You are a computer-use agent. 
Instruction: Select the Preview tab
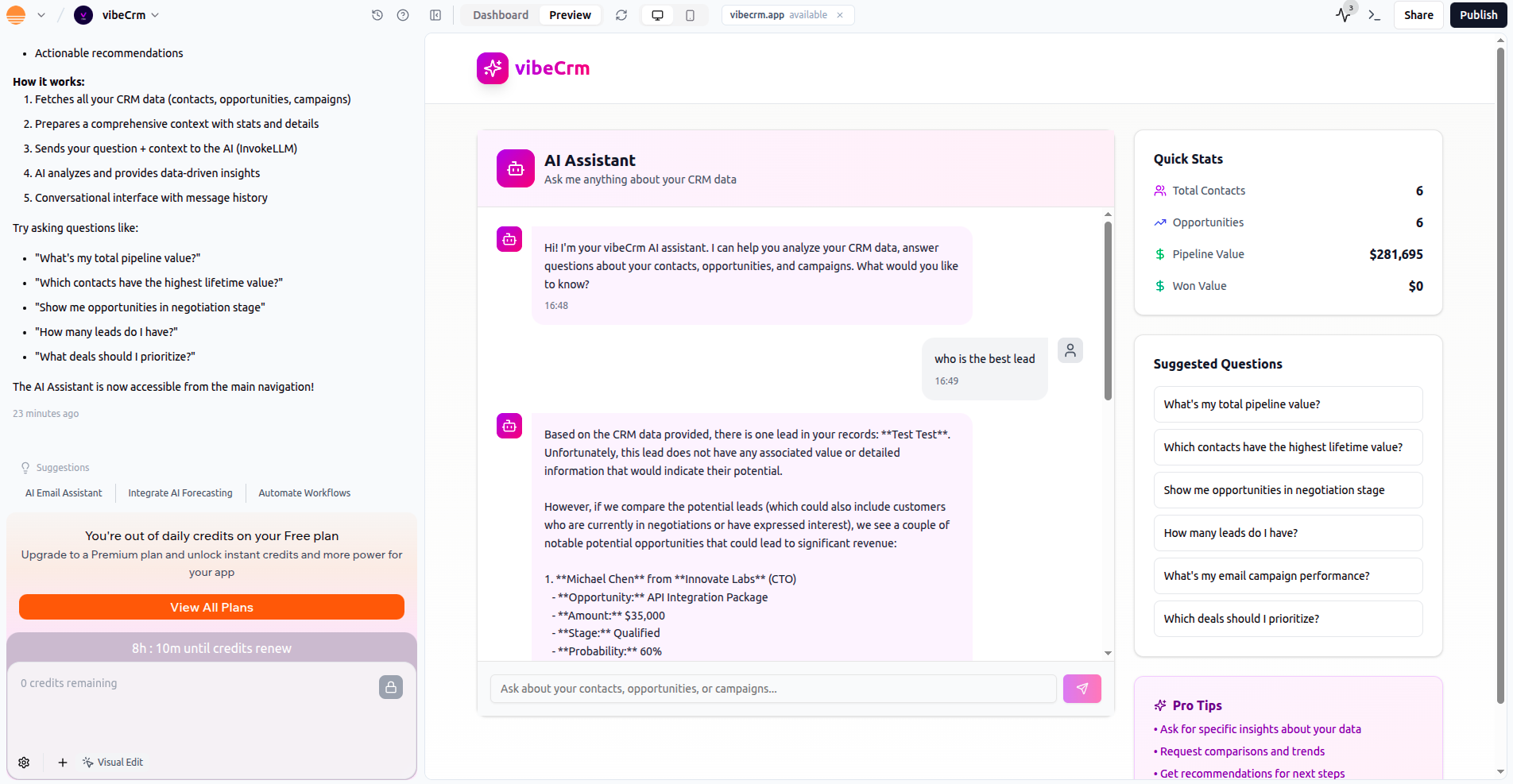[570, 15]
